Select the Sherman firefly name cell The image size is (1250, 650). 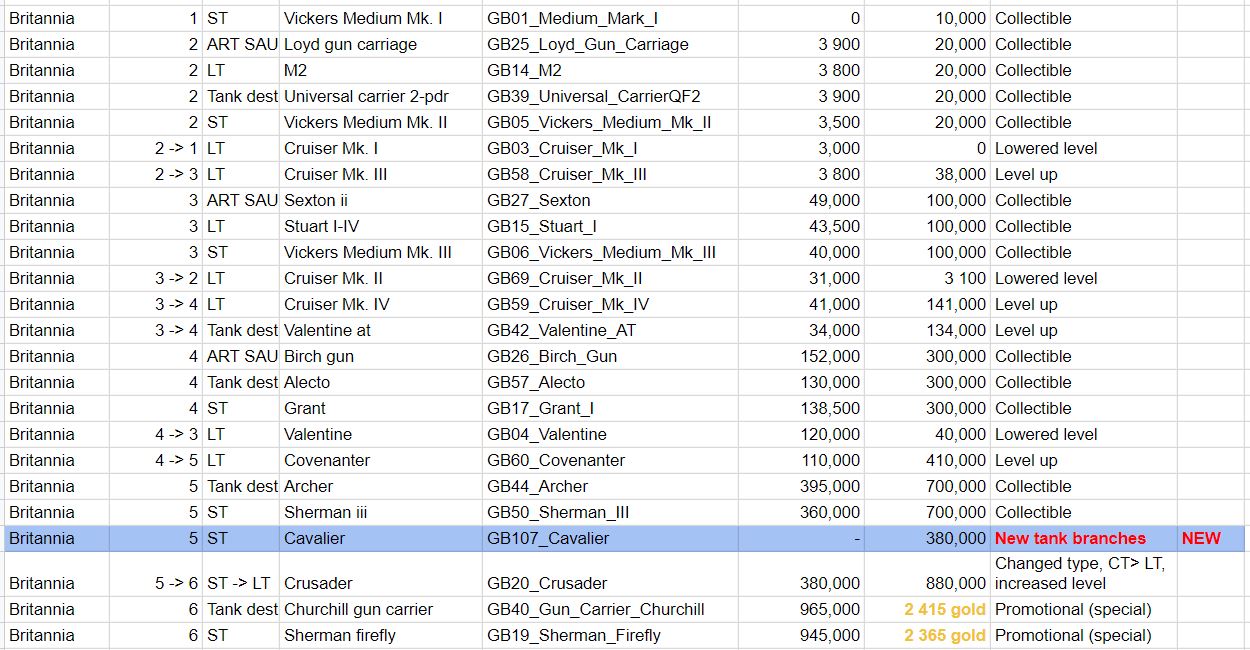click(x=380, y=635)
